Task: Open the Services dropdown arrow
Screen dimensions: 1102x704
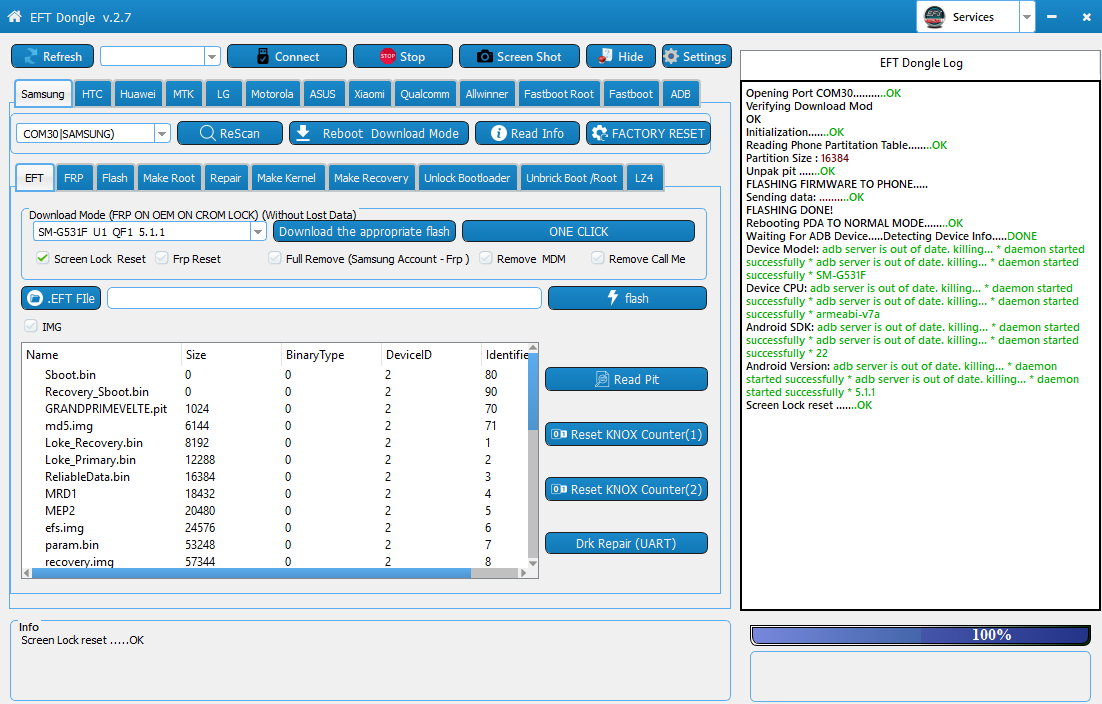Action: click(1027, 17)
